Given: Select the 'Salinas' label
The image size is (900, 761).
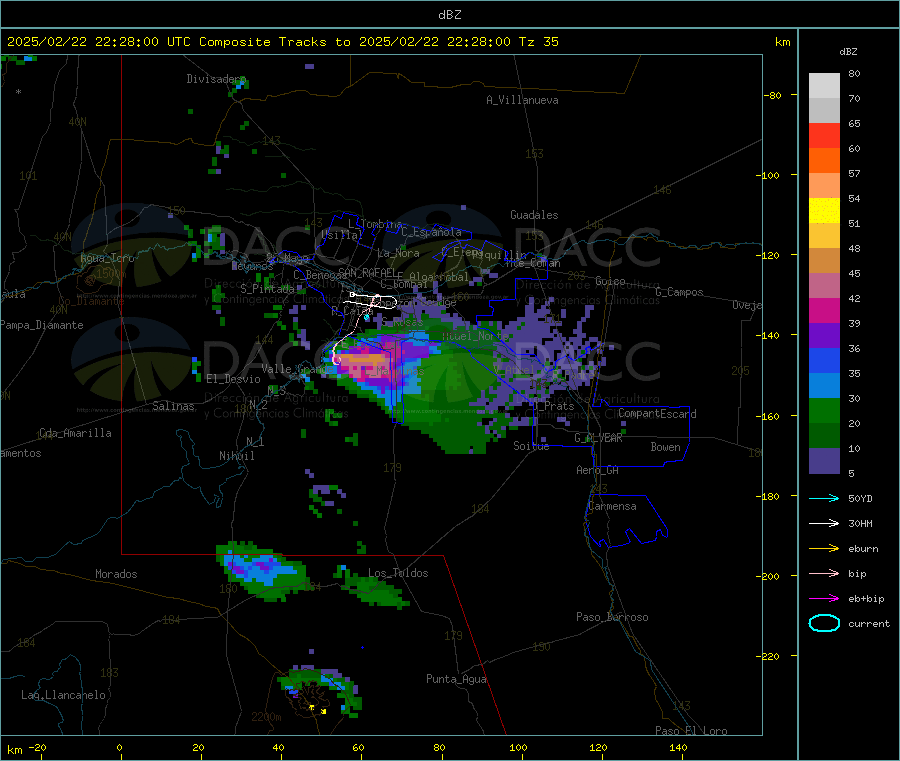Looking at the screenshot, I should [x=173, y=406].
